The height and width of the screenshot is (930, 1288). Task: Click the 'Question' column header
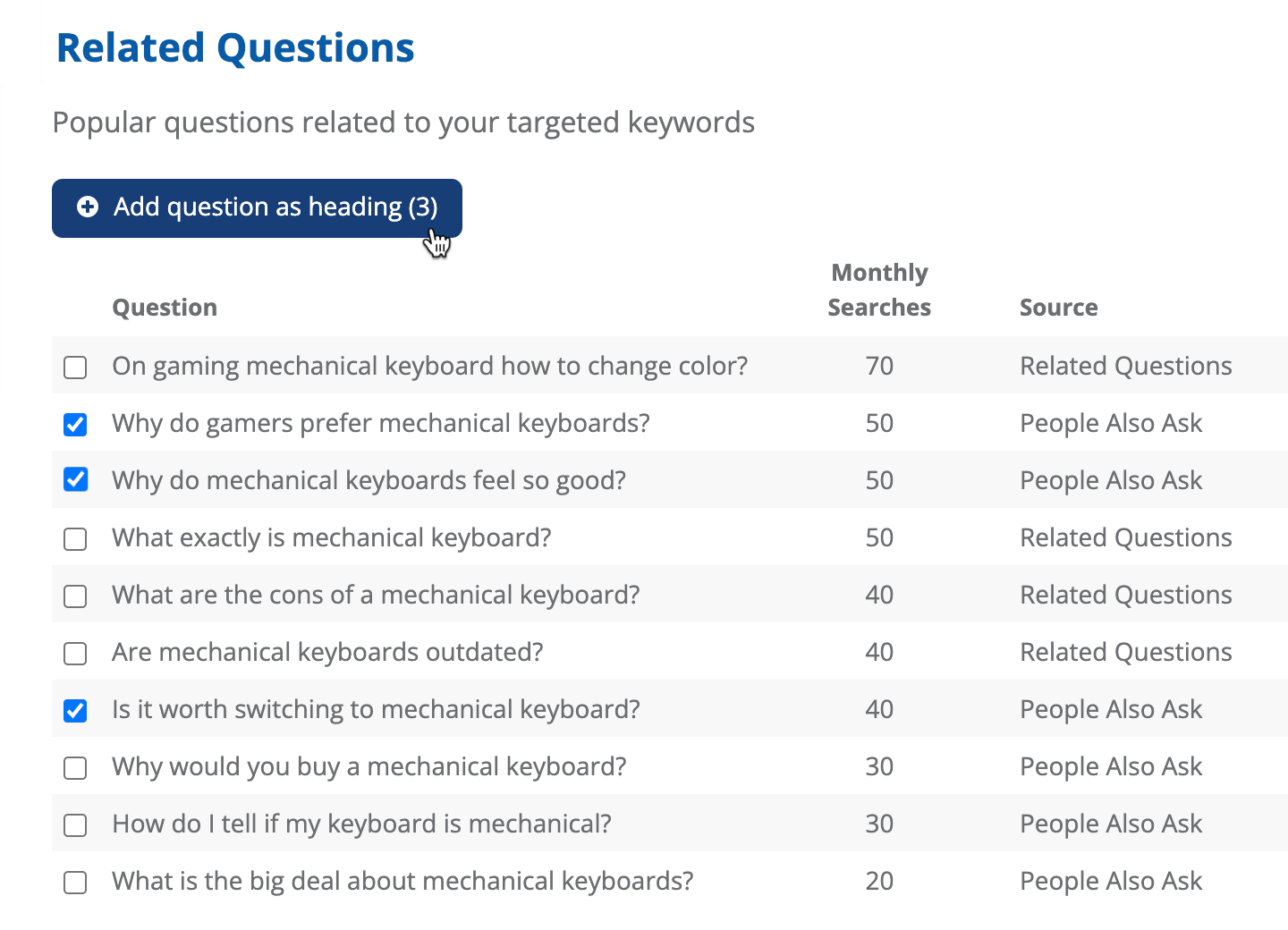point(165,308)
